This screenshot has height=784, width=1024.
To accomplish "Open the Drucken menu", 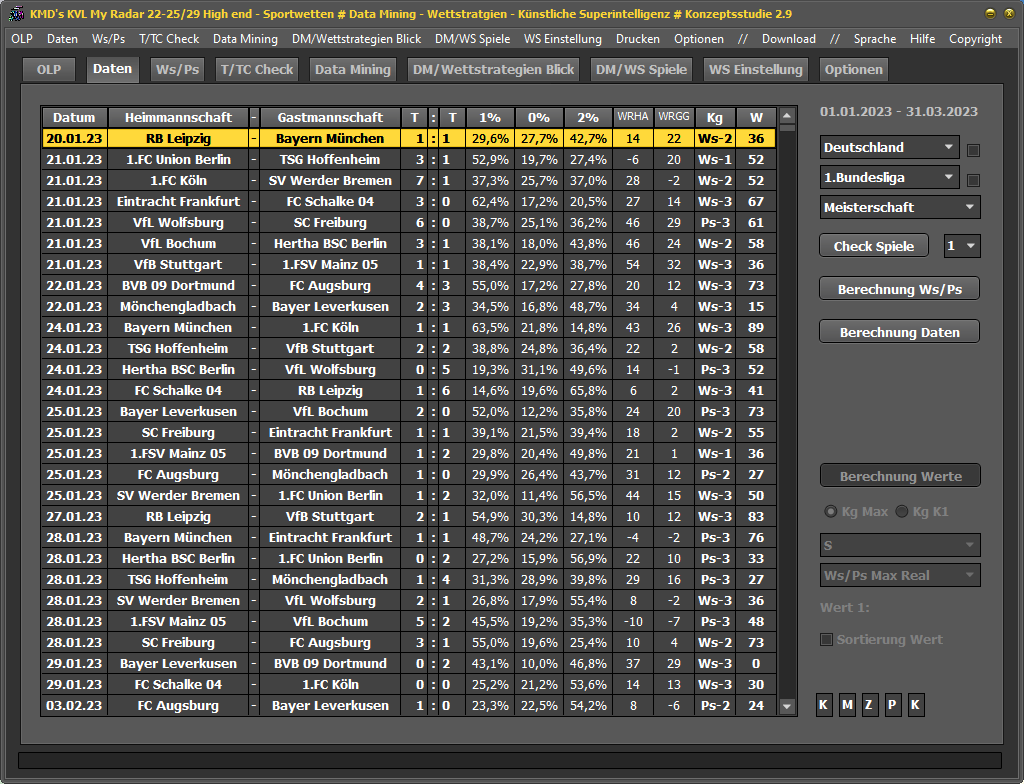I will (x=637, y=39).
